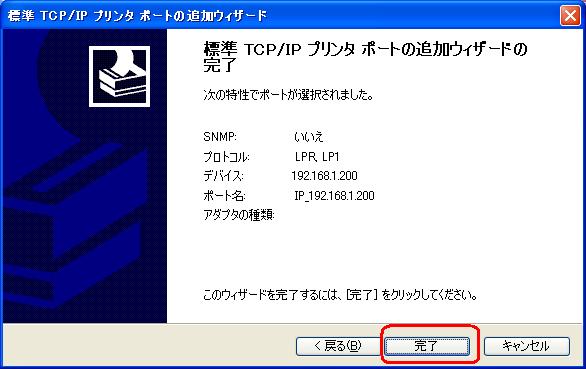Click the instruction text about clicking 完了

tap(340, 295)
